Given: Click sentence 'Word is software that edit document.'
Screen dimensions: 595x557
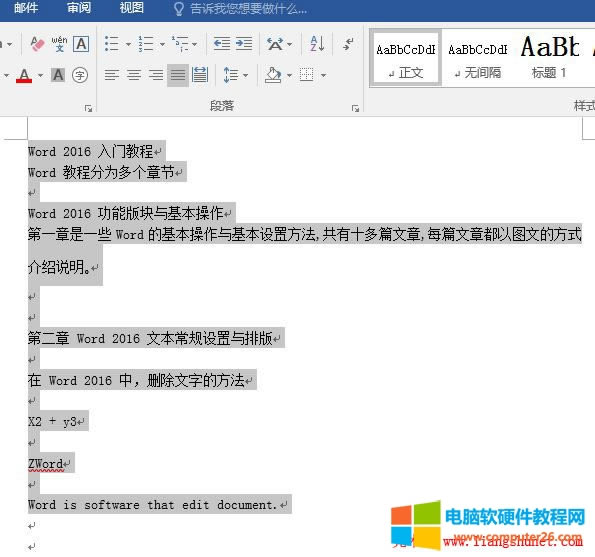Looking at the screenshot, I should [153, 505].
